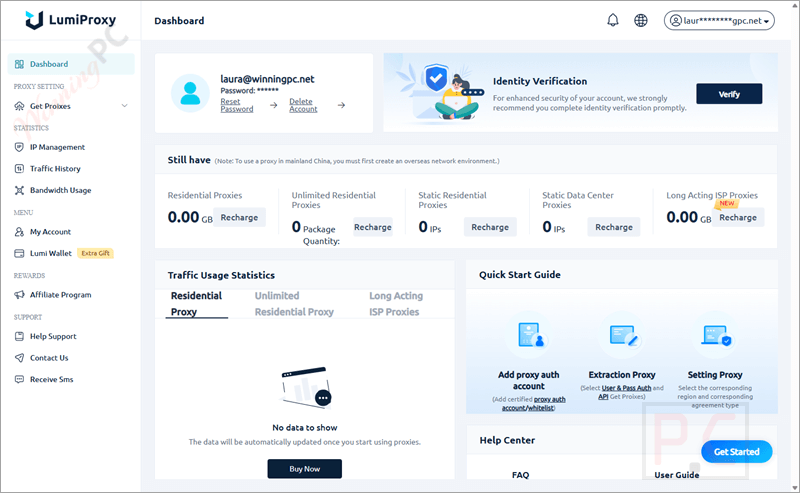The height and width of the screenshot is (493, 800).
Task: Open IP Management in the sidebar
Action: 57,147
